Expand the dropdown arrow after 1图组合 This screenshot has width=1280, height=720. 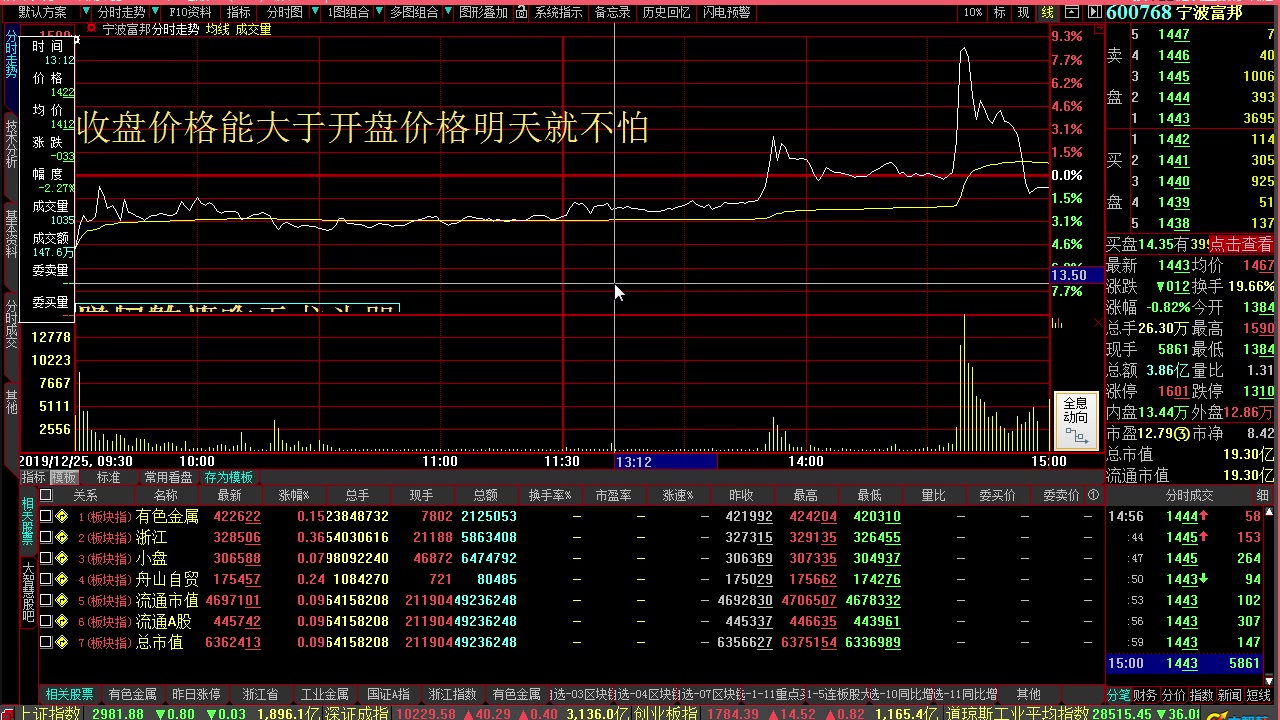click(377, 12)
